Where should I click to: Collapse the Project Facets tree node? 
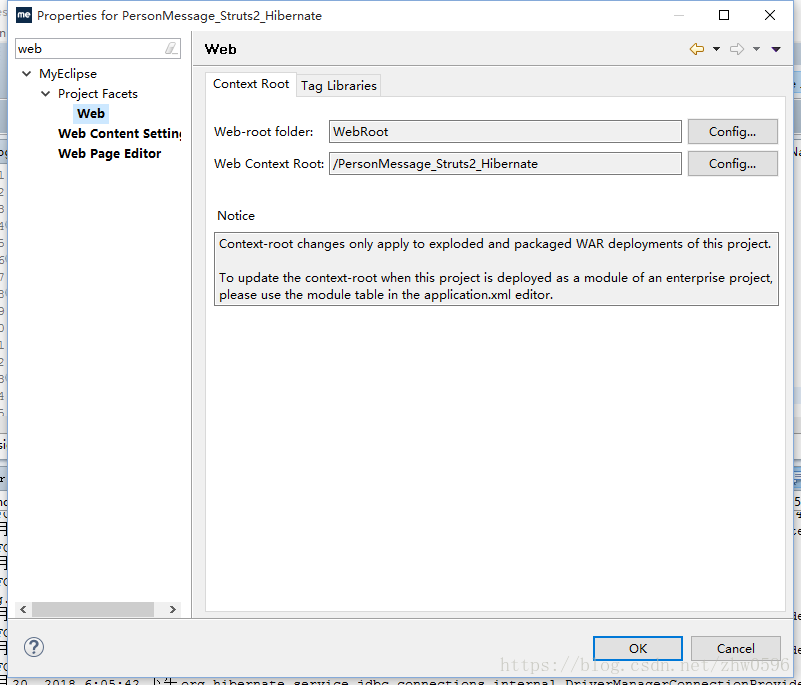tap(45, 93)
